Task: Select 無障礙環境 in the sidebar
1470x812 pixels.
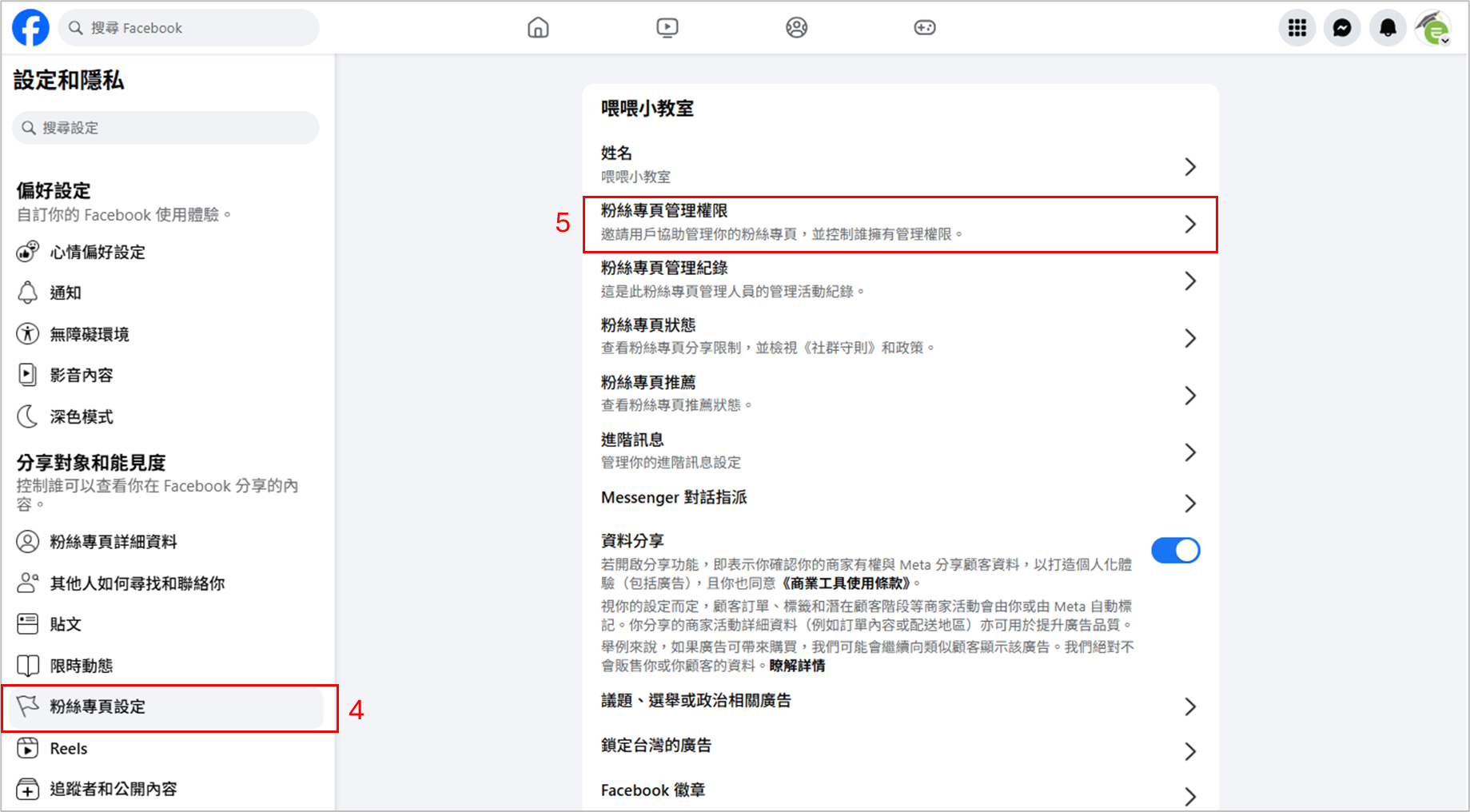Action: (x=166, y=334)
